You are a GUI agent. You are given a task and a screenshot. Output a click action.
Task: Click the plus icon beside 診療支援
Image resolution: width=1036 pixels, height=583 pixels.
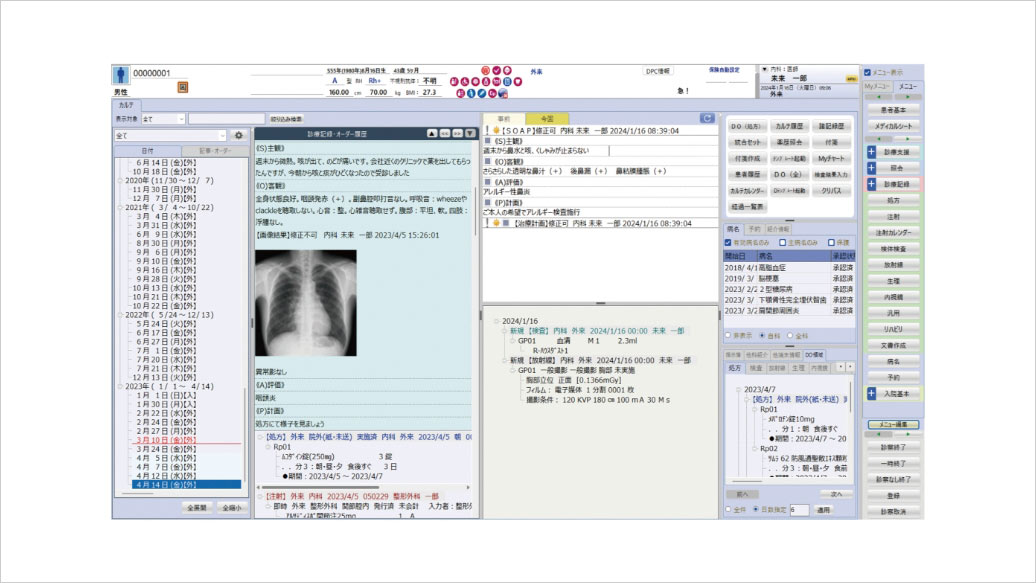click(x=871, y=152)
